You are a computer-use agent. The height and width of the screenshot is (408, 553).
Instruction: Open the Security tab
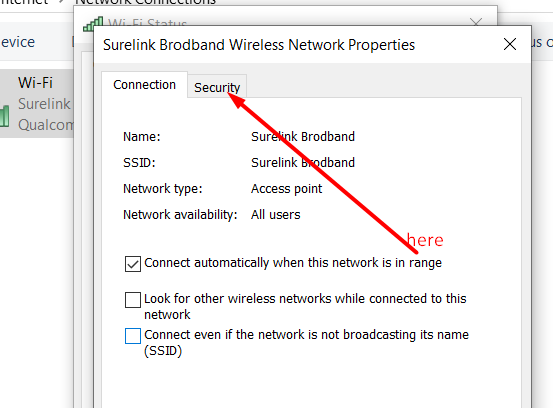[x=217, y=87]
